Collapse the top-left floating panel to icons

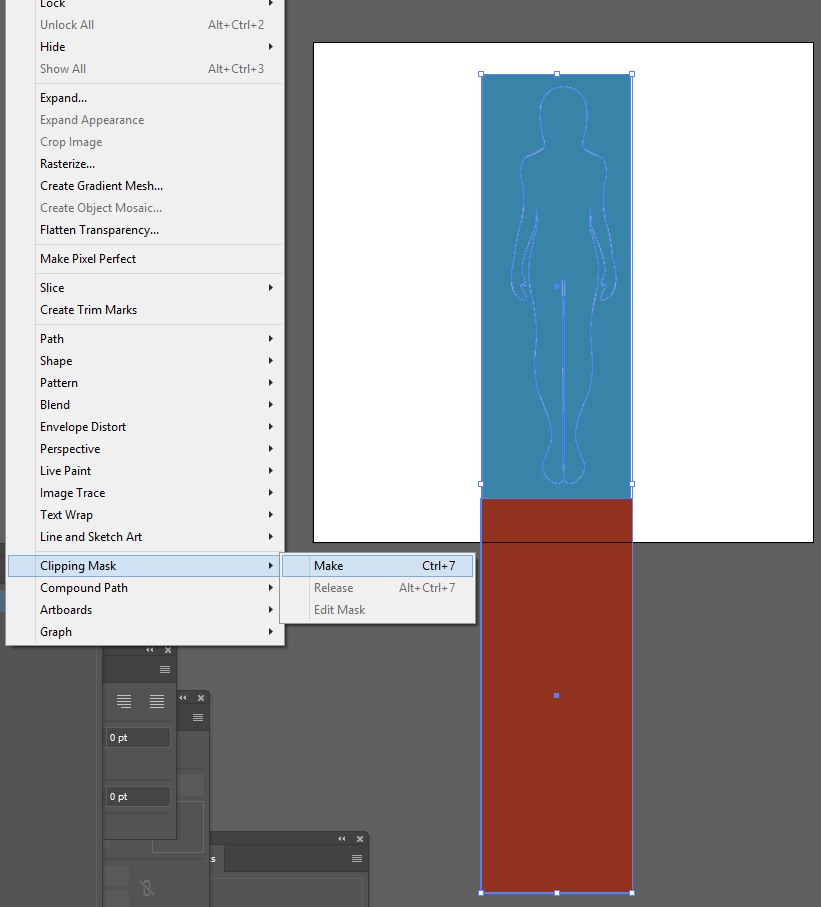pyautogui.click(x=150, y=650)
